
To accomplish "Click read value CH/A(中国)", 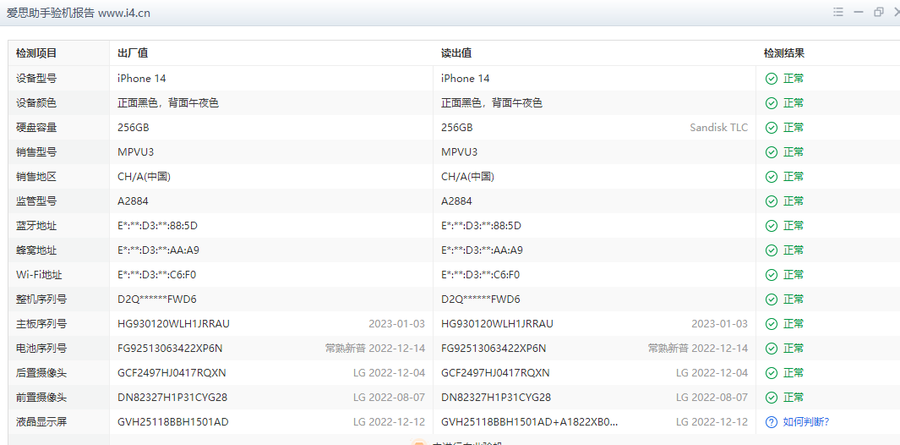I will pos(467,177).
